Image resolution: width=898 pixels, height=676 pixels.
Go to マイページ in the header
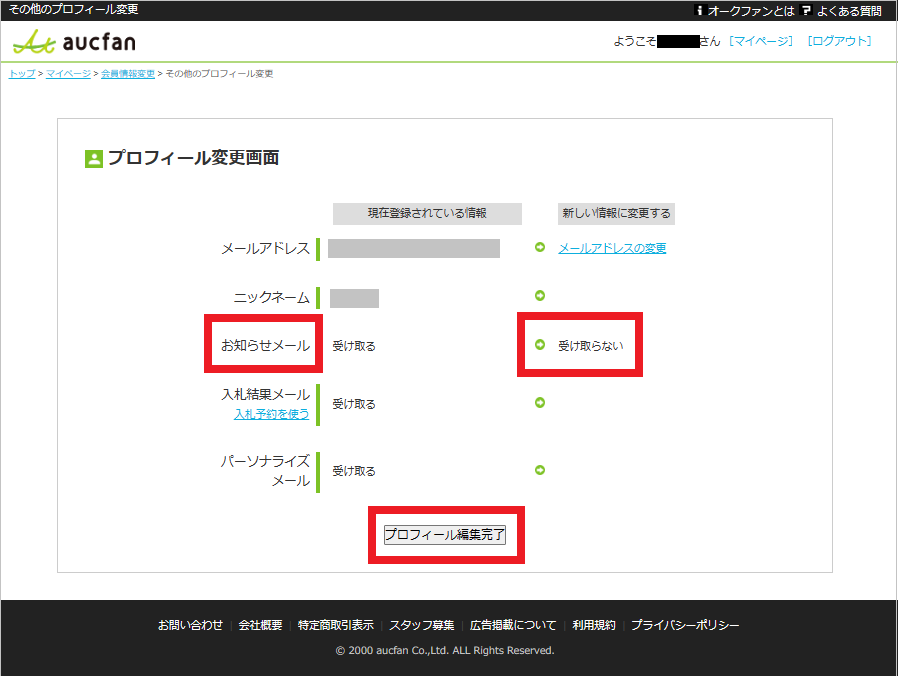click(761, 41)
